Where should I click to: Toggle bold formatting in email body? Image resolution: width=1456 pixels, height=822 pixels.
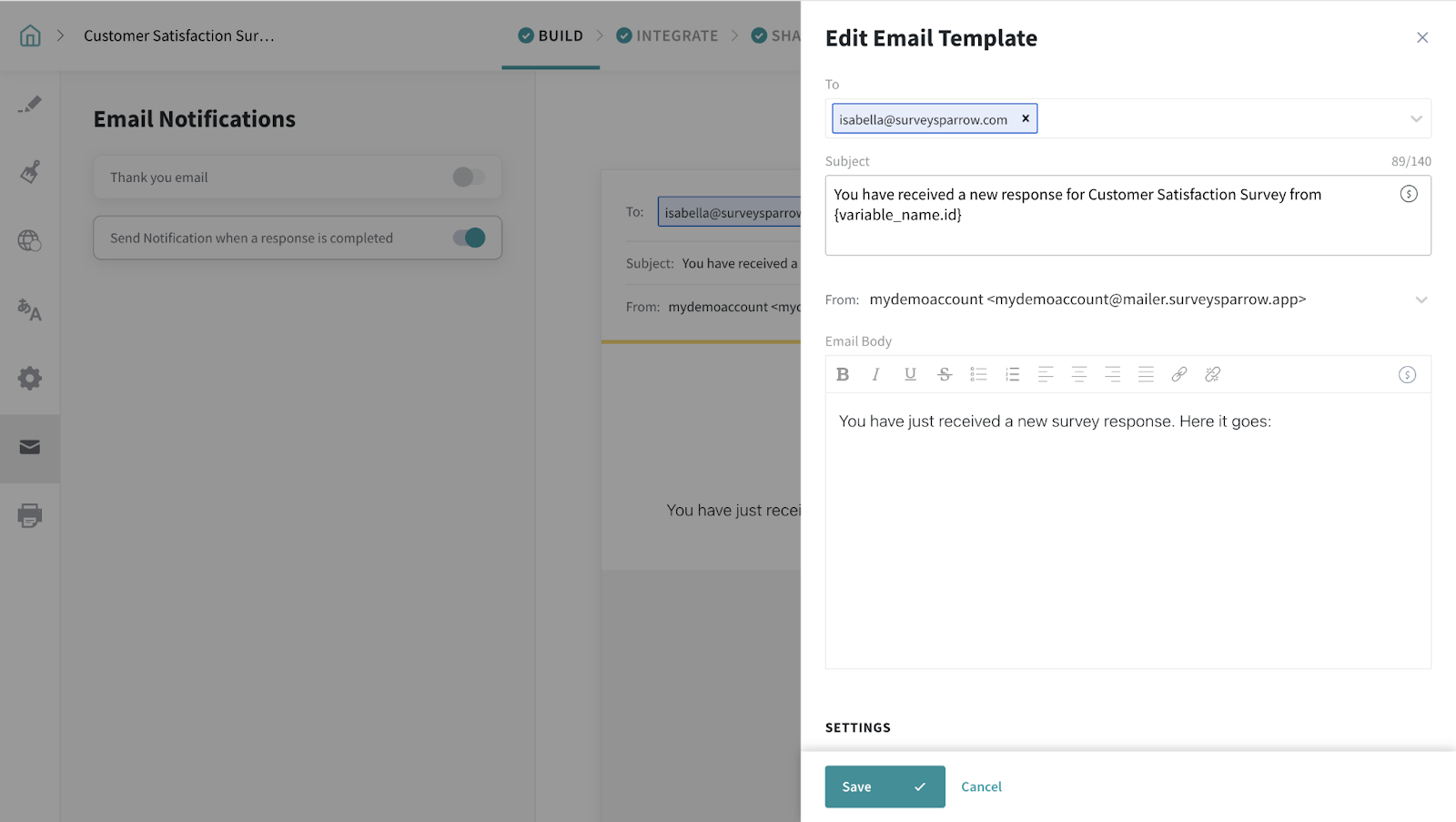point(843,374)
